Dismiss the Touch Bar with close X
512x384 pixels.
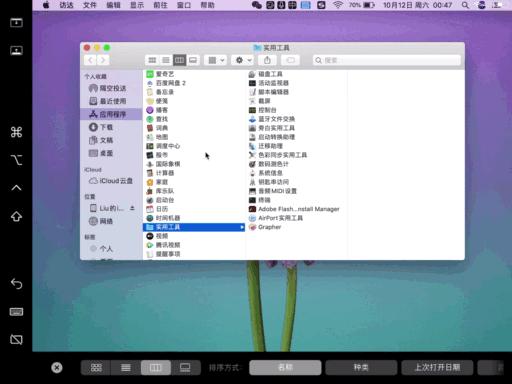click(57, 368)
